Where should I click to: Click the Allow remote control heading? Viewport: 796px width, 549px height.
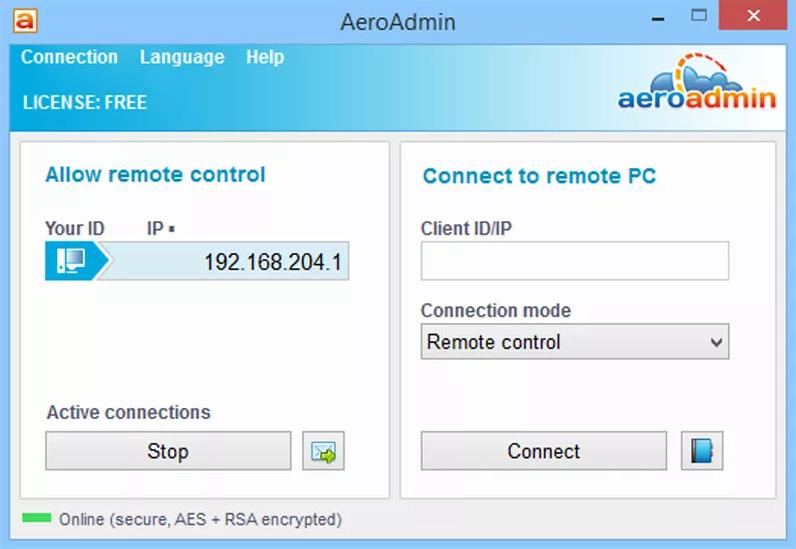155,175
